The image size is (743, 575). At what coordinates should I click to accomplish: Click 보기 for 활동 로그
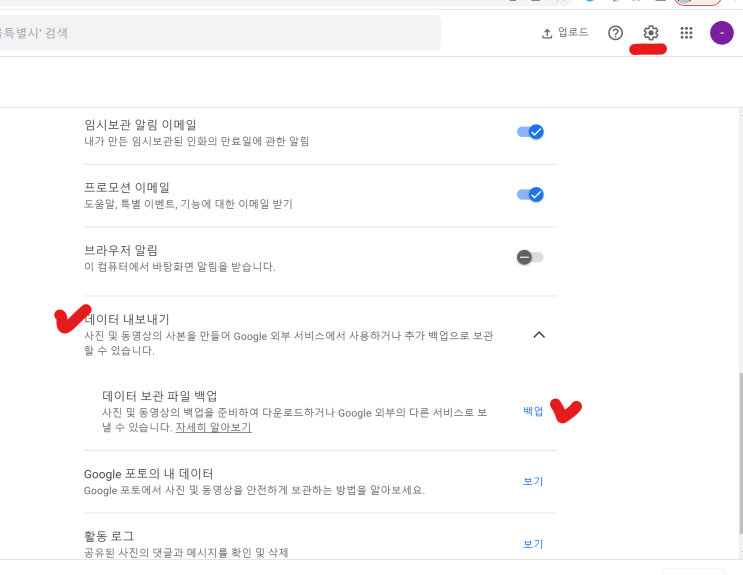pyautogui.click(x=533, y=544)
